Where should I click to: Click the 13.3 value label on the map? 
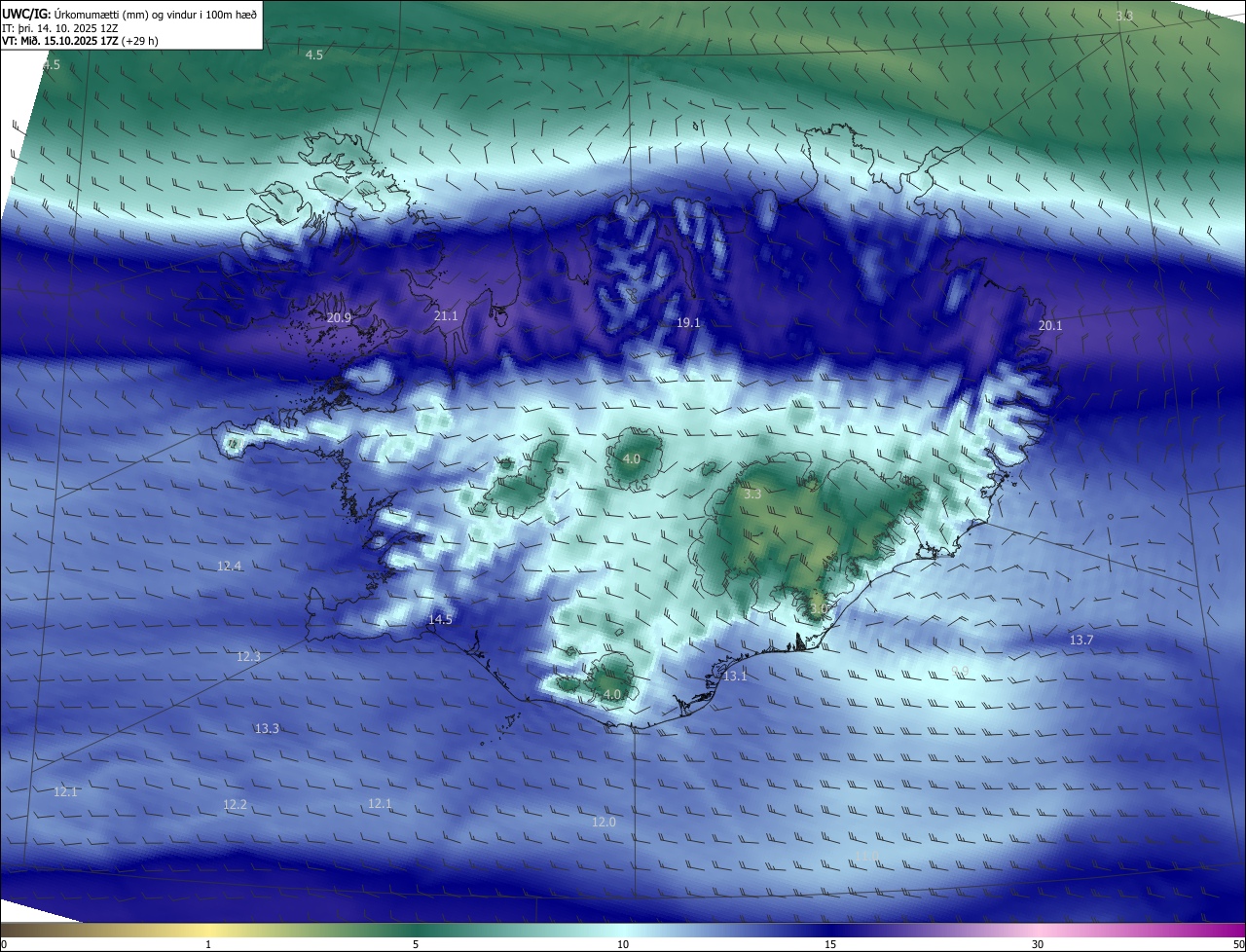coord(267,728)
